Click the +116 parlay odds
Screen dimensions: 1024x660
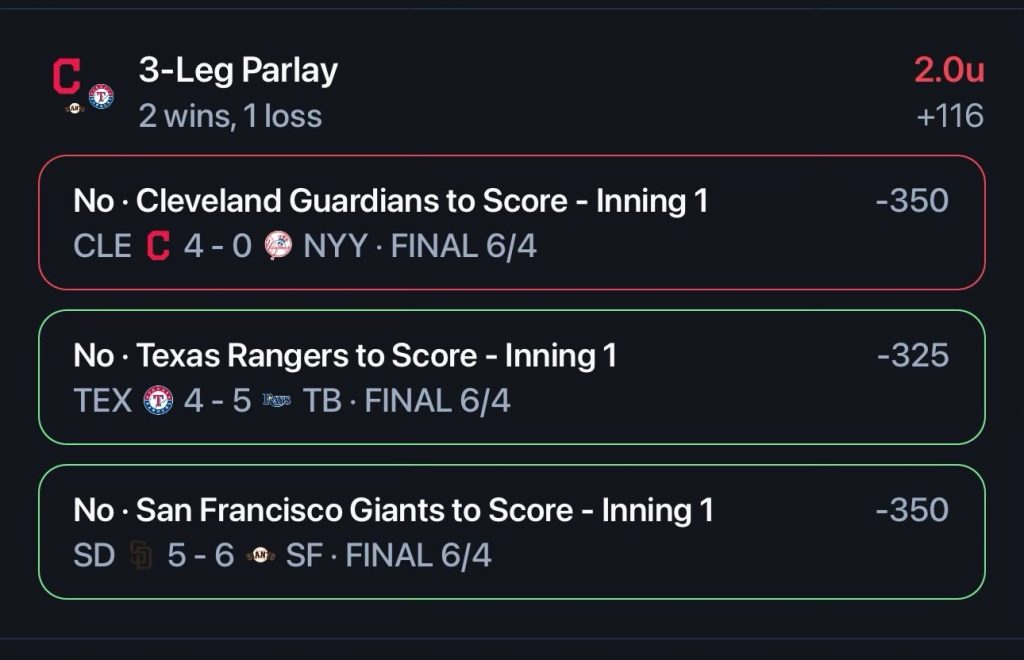coord(950,116)
